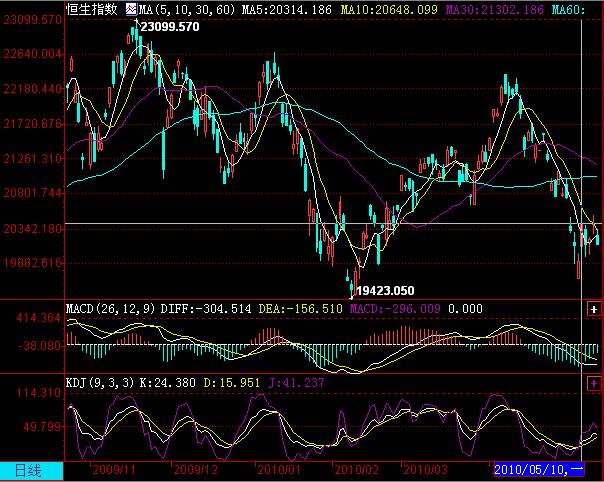The width and height of the screenshot is (604, 482).
Task: Click the 0.000 value in MACD header
Action: point(465,309)
